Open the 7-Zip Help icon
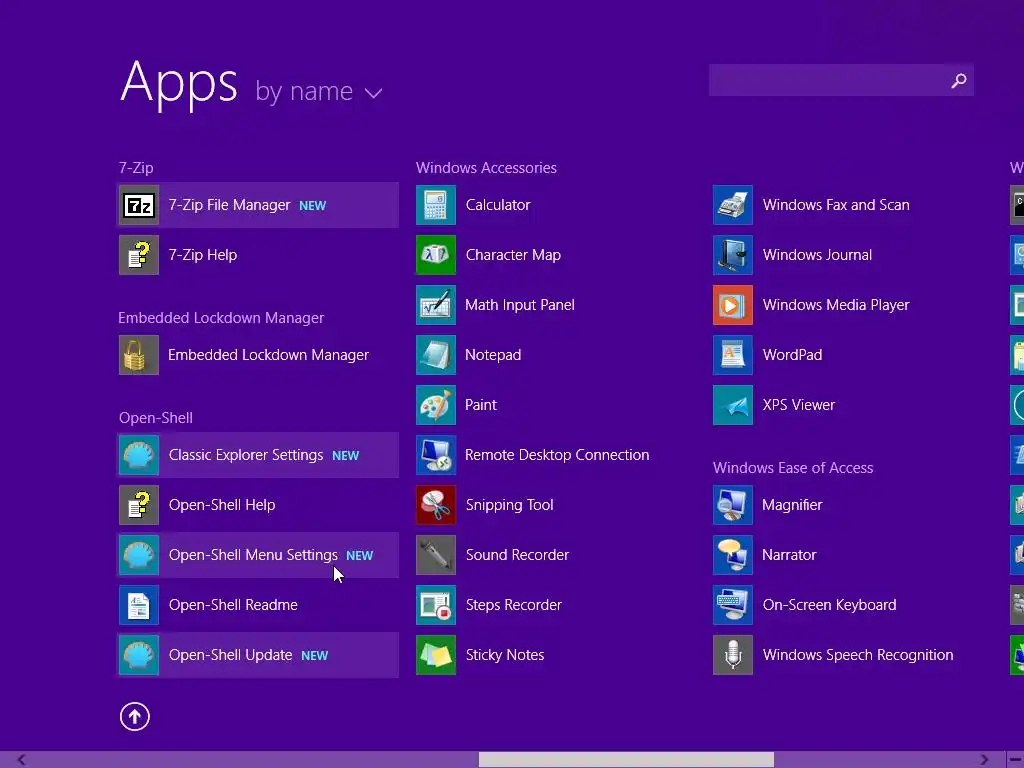 138,255
